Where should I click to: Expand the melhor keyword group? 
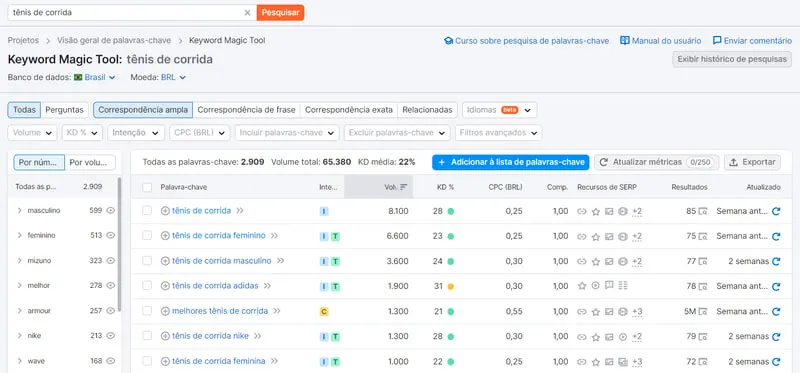point(19,285)
